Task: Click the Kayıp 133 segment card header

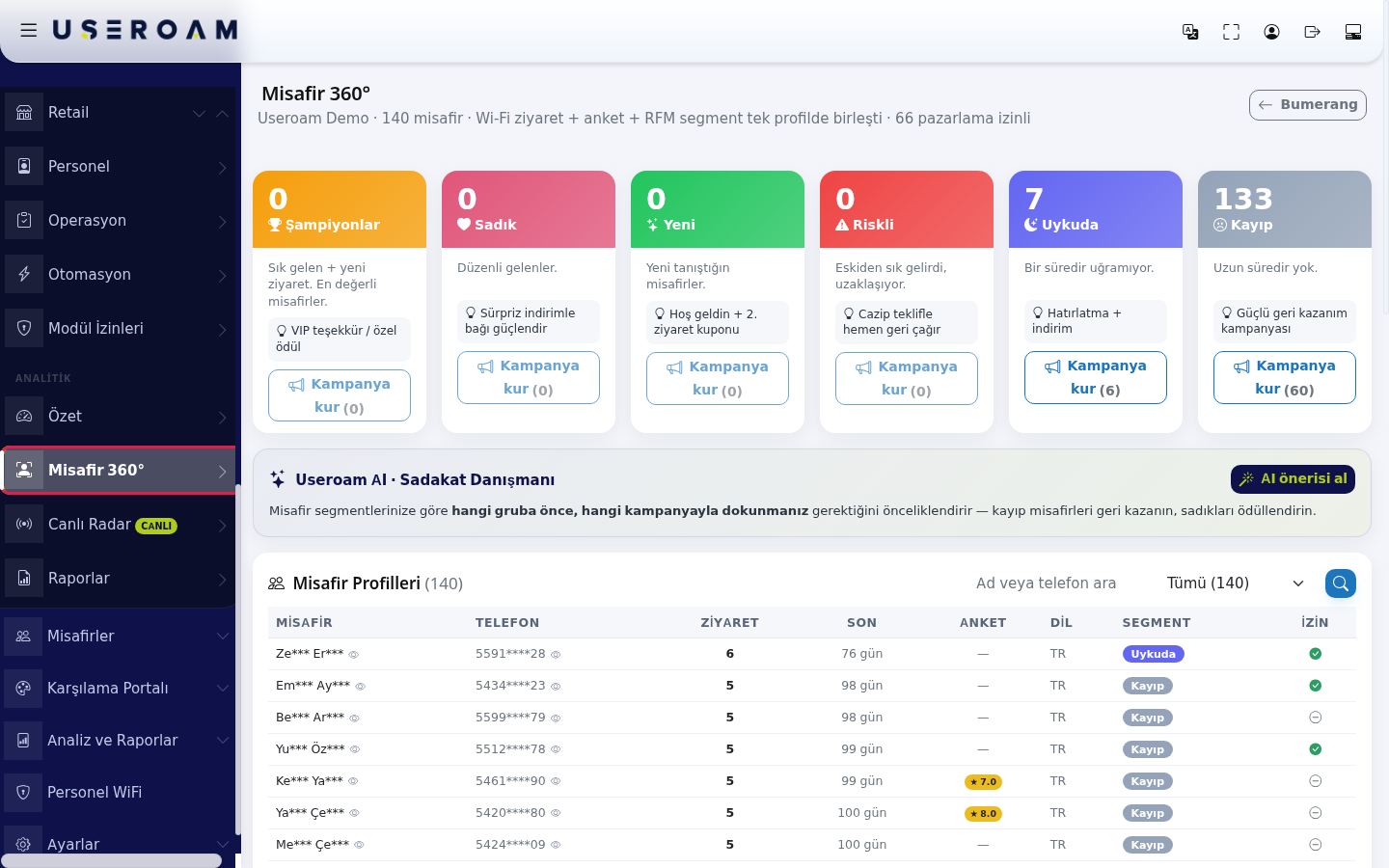Action: pos(1285,209)
